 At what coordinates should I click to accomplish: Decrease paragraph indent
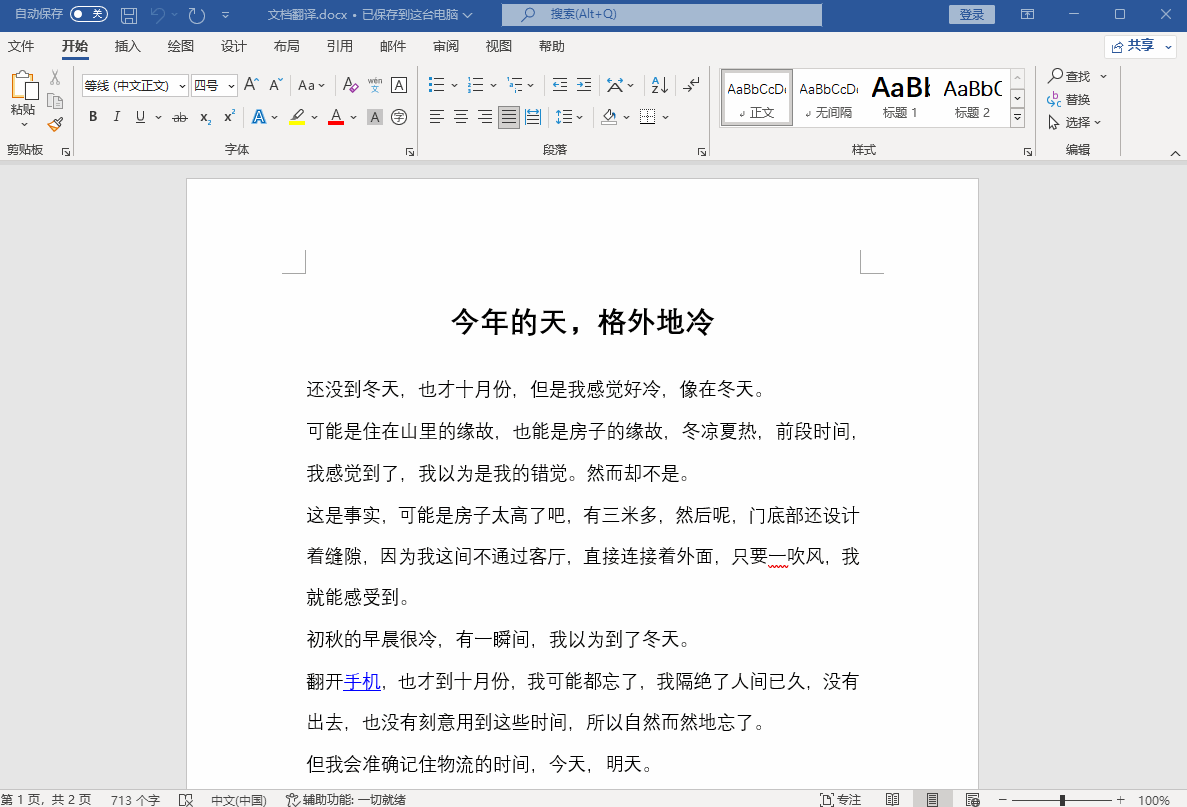click(x=559, y=85)
